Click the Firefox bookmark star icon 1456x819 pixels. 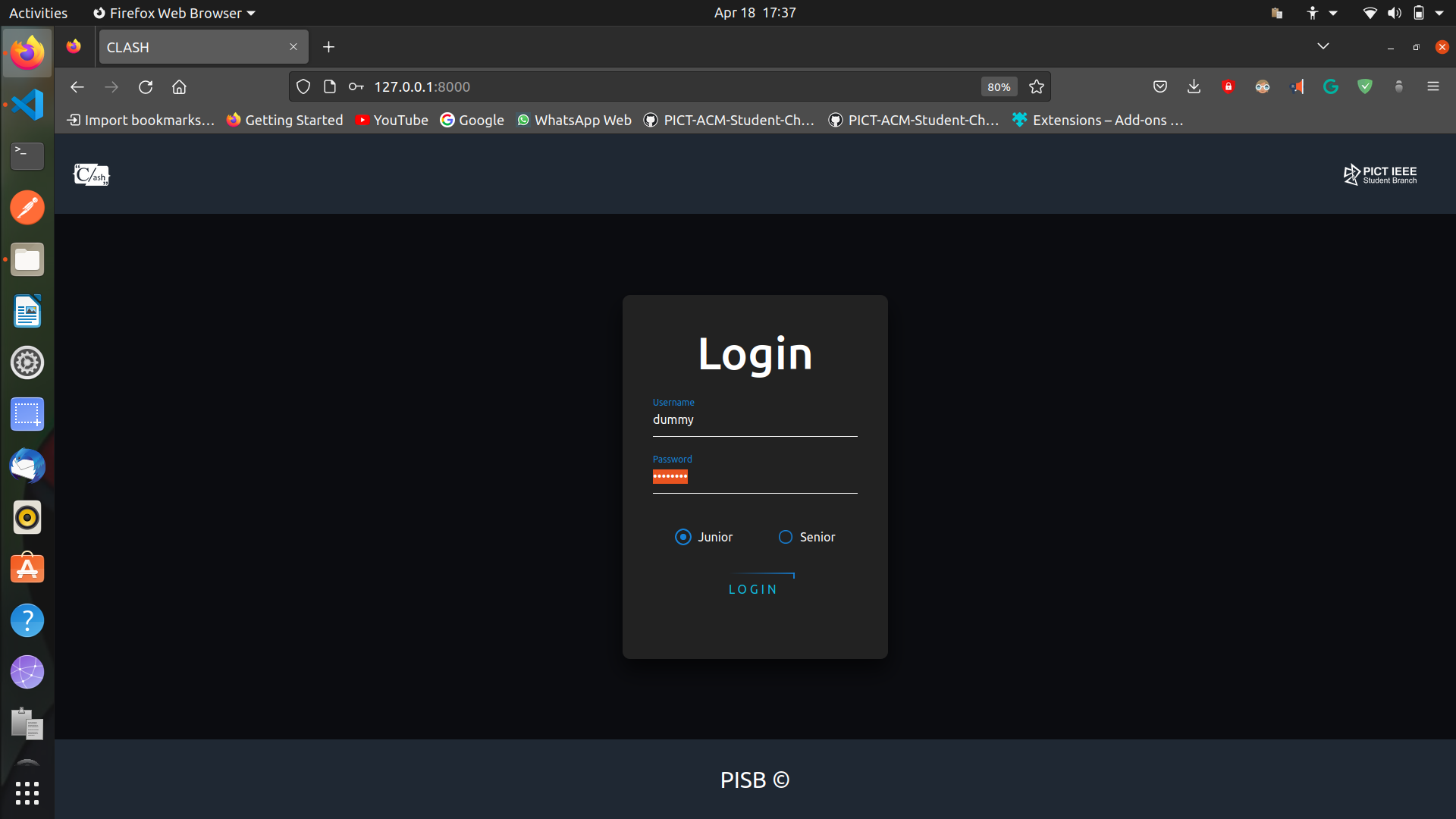(1037, 87)
